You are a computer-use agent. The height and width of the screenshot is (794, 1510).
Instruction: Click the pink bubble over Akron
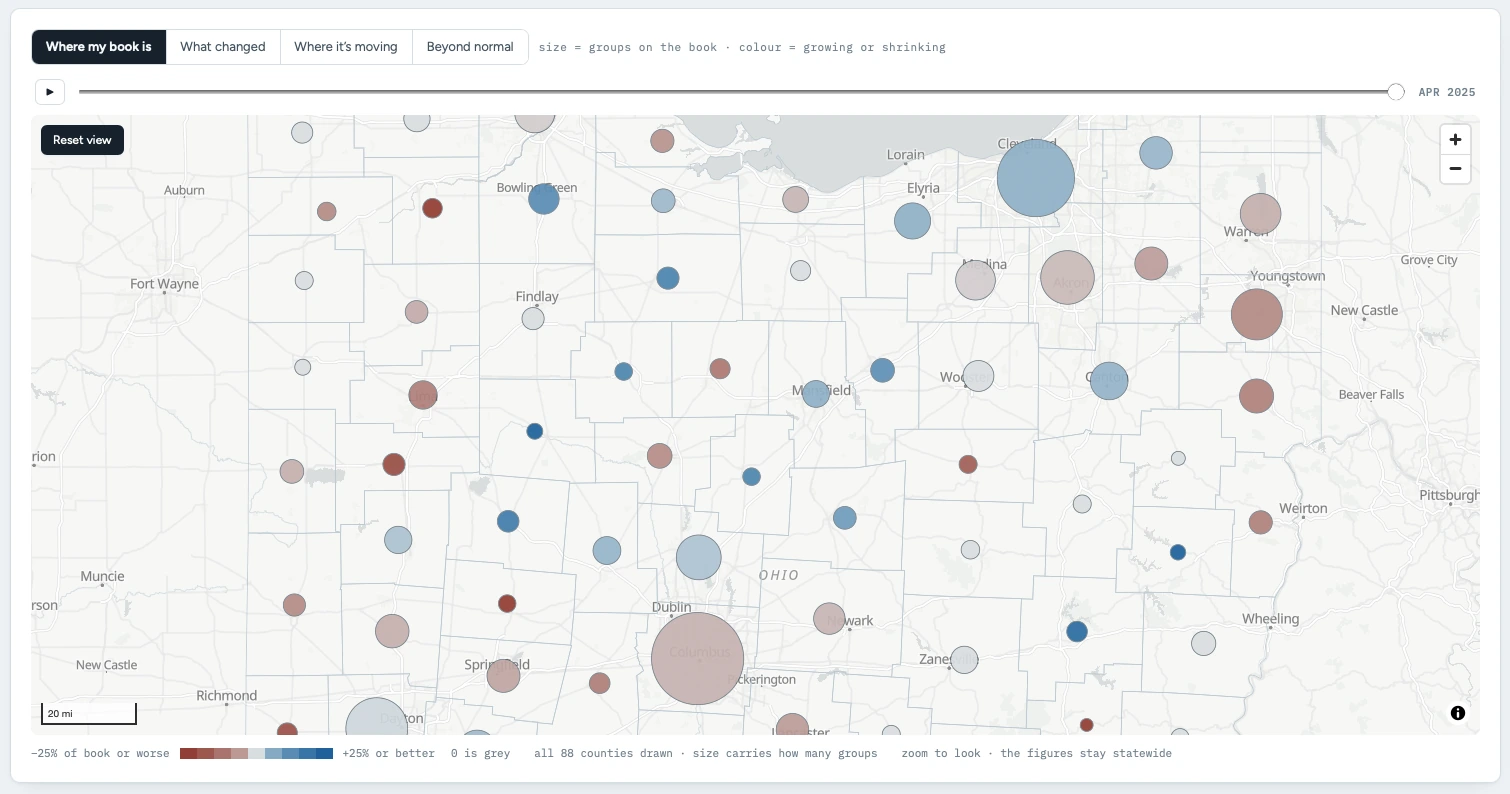click(x=1068, y=278)
